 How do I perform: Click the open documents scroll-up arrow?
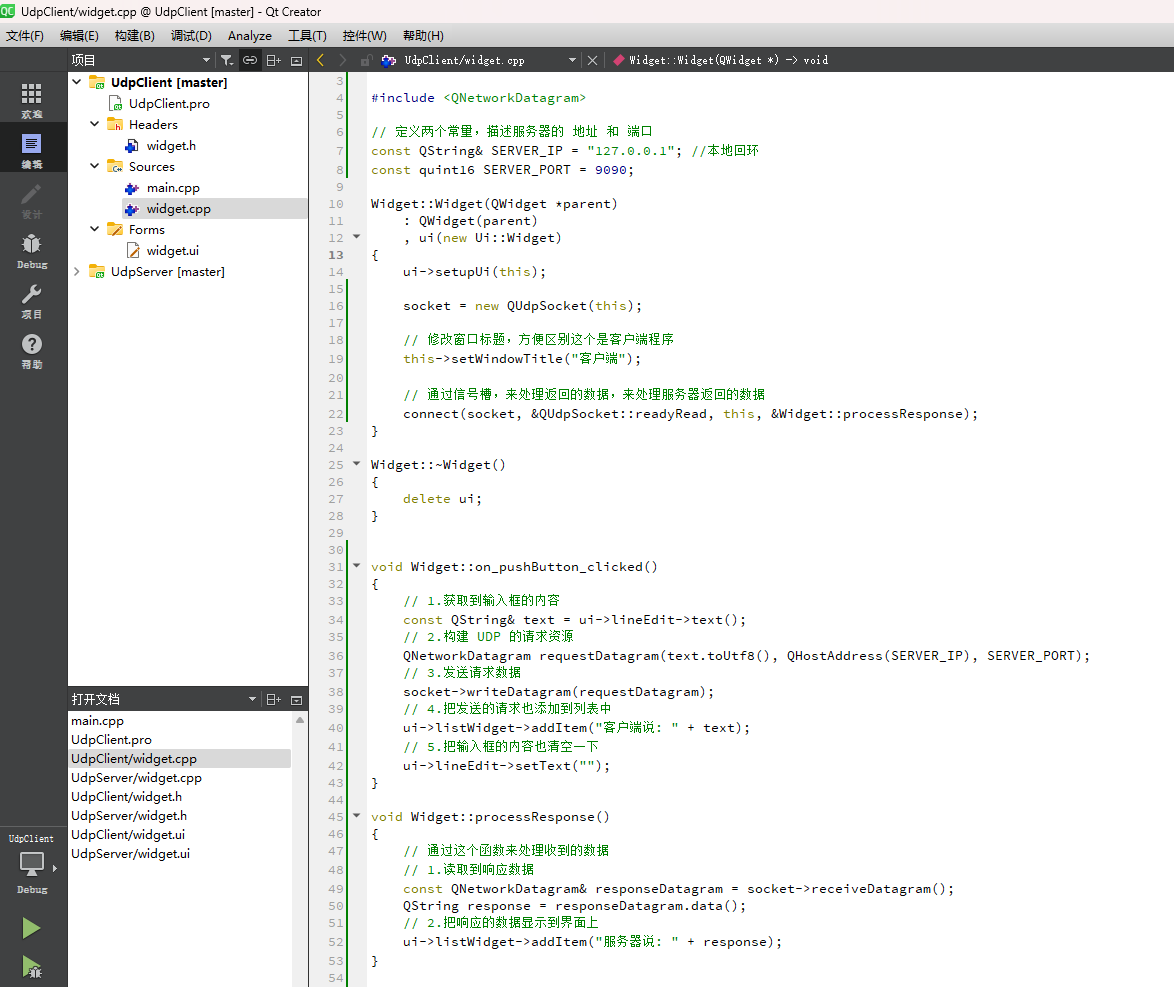point(299,720)
